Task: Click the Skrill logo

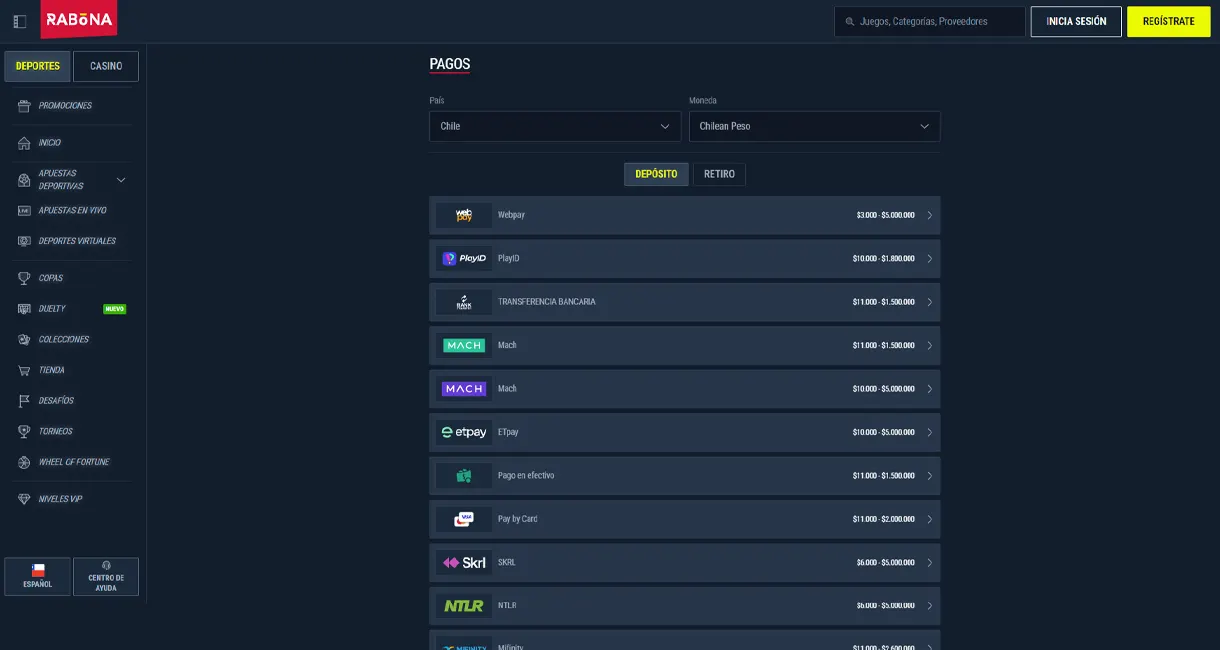Action: coord(464,562)
